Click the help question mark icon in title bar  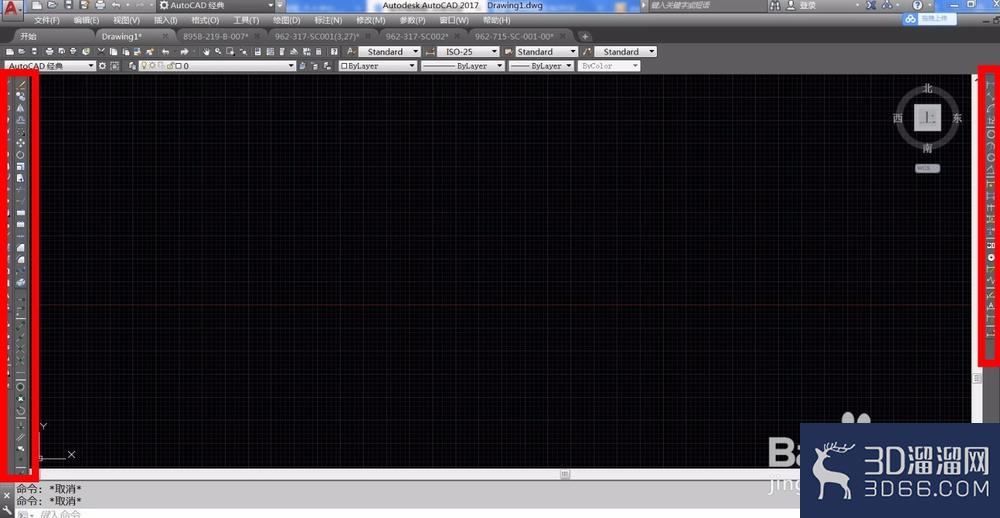point(918,5)
